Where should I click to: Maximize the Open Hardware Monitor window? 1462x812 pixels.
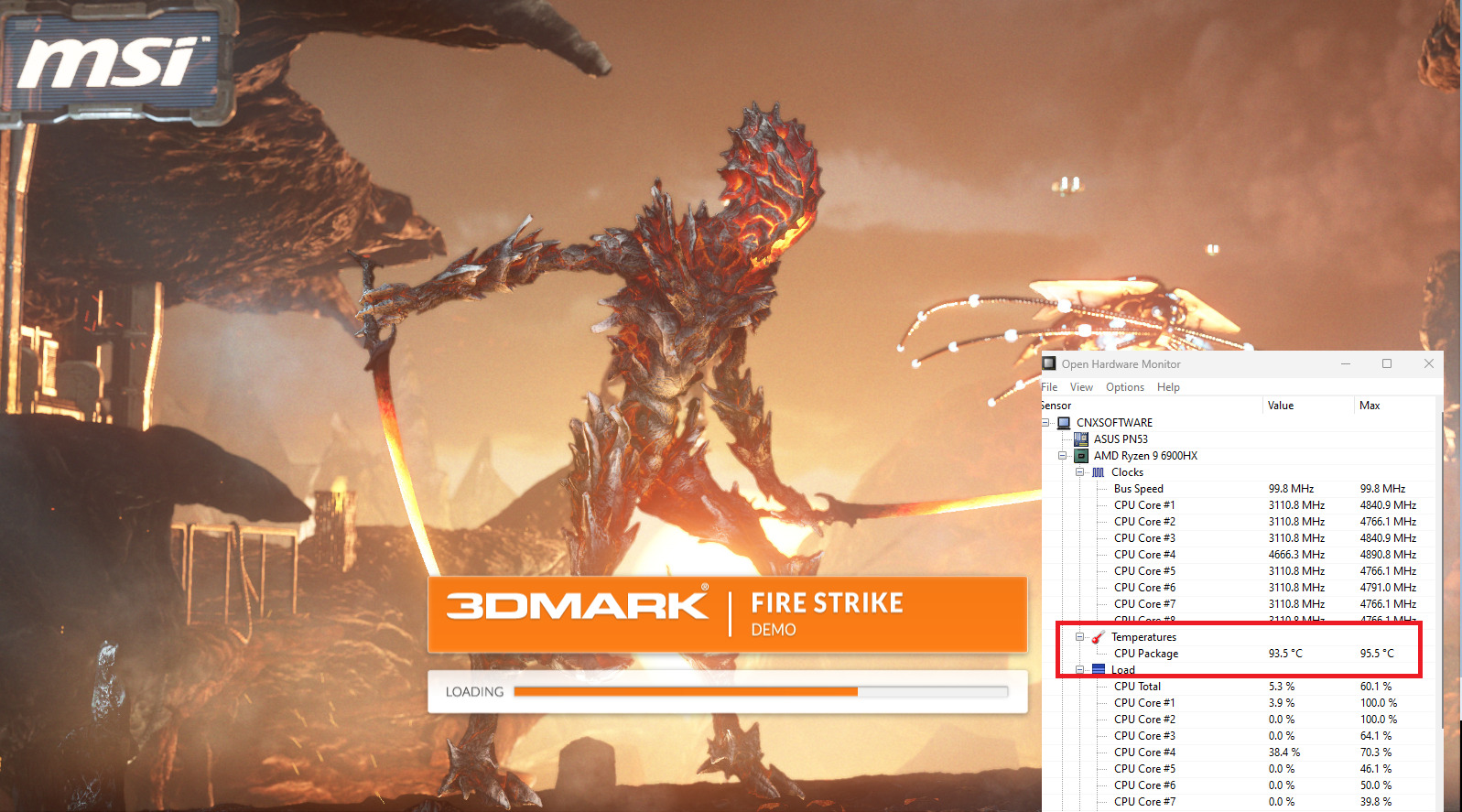click(x=1387, y=363)
